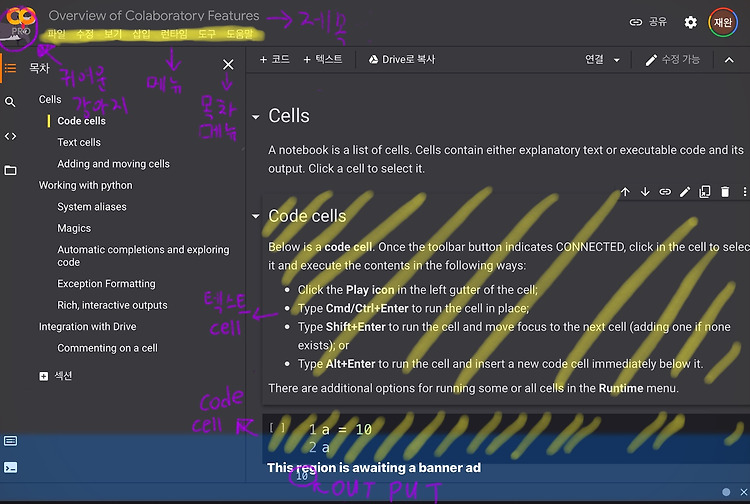Screen dimensions: 750x504
Task: Go to Working with python section
Action: [x=86, y=186]
